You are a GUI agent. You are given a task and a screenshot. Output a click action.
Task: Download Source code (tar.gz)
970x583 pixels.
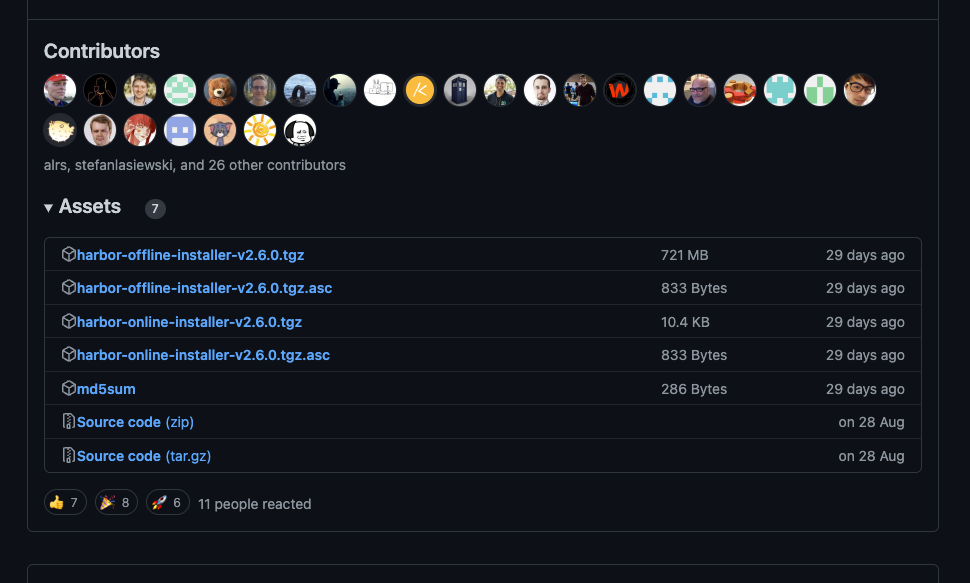144,456
